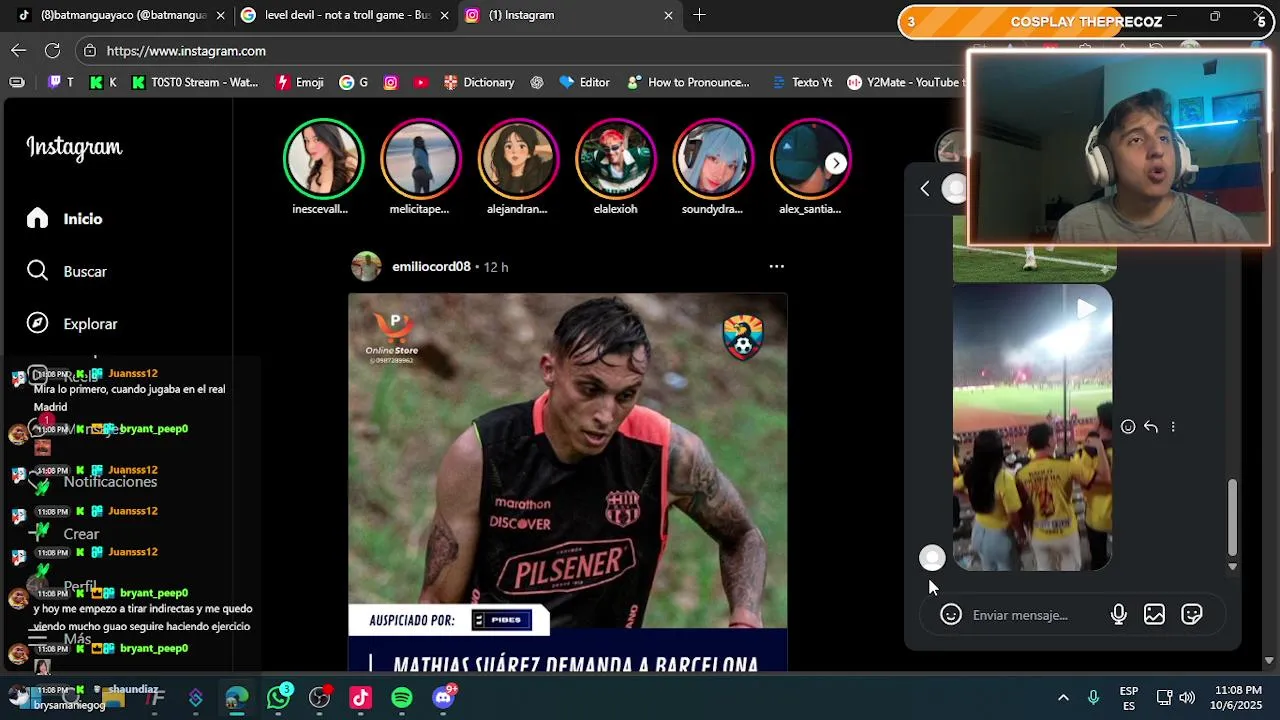This screenshot has width=1280, height=720.
Task: Click the address bar URL
Action: tap(186, 51)
